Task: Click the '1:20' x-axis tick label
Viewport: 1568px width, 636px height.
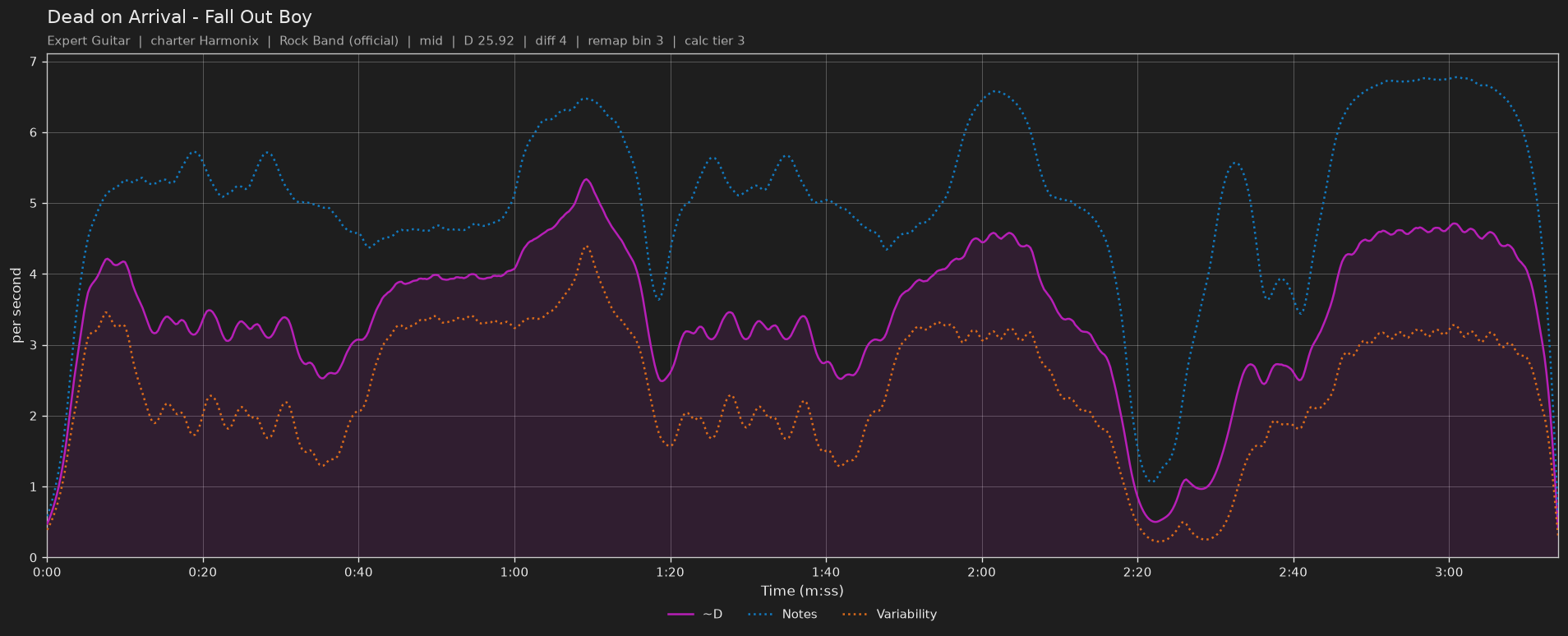Action: click(x=670, y=573)
